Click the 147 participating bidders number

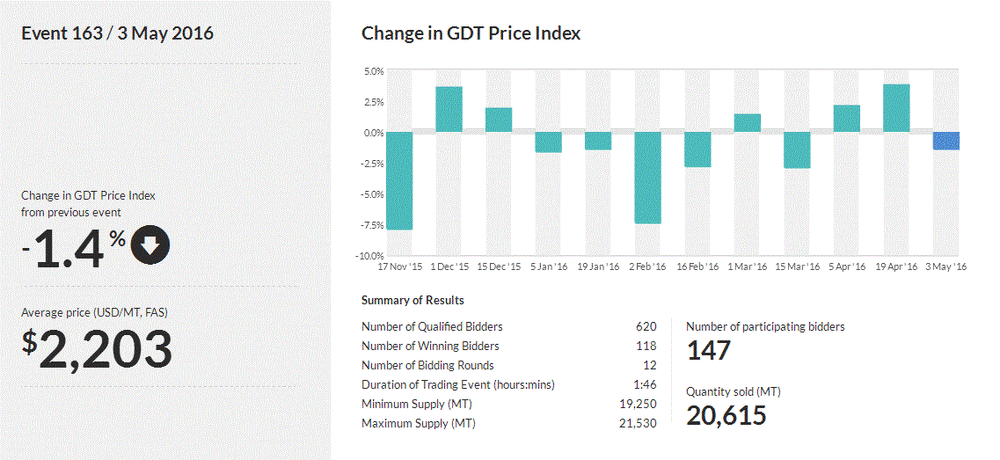[x=710, y=351]
